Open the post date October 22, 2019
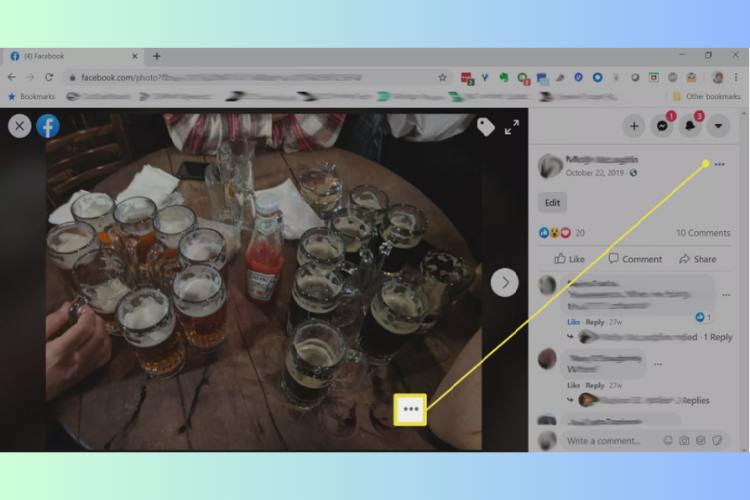 tap(595, 173)
